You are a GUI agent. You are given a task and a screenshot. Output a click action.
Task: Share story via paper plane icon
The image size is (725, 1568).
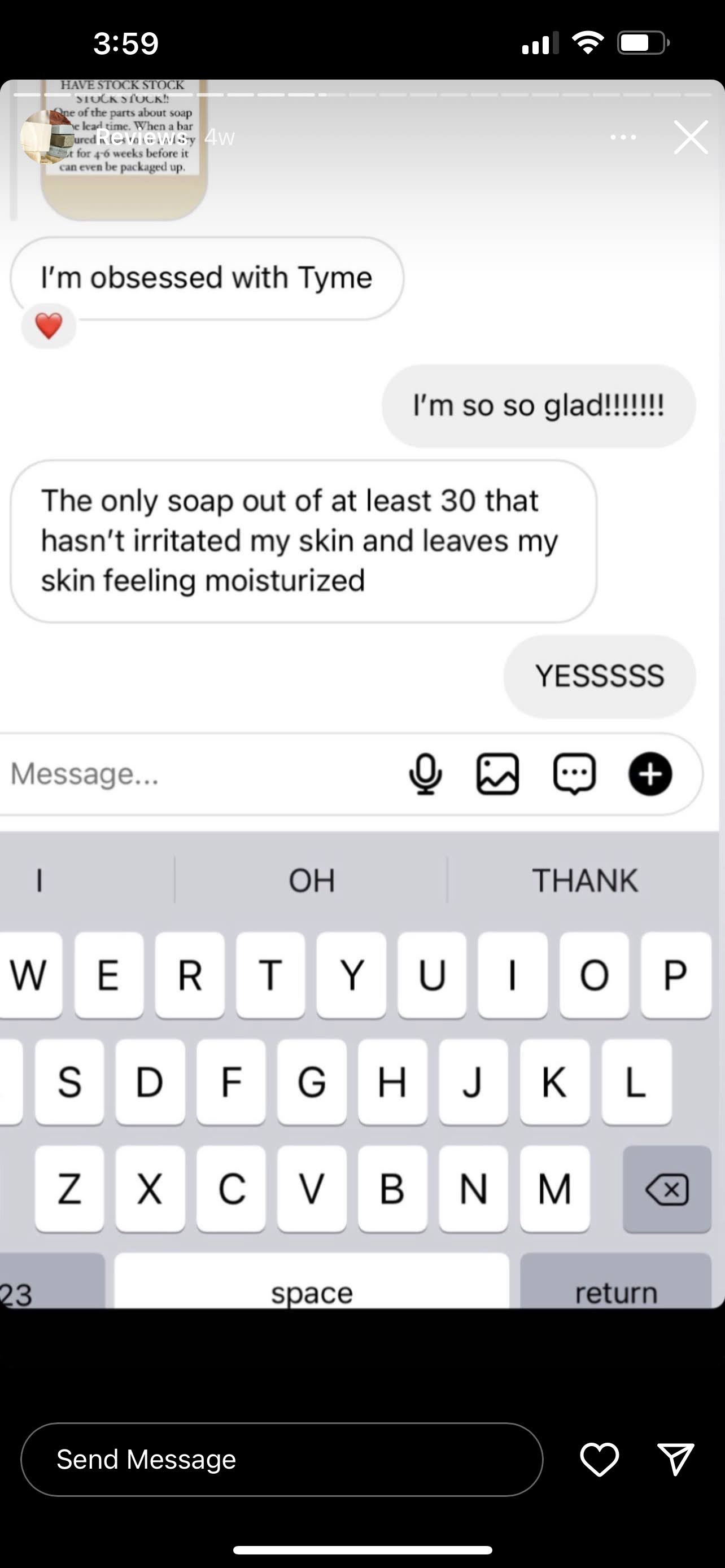click(676, 1459)
